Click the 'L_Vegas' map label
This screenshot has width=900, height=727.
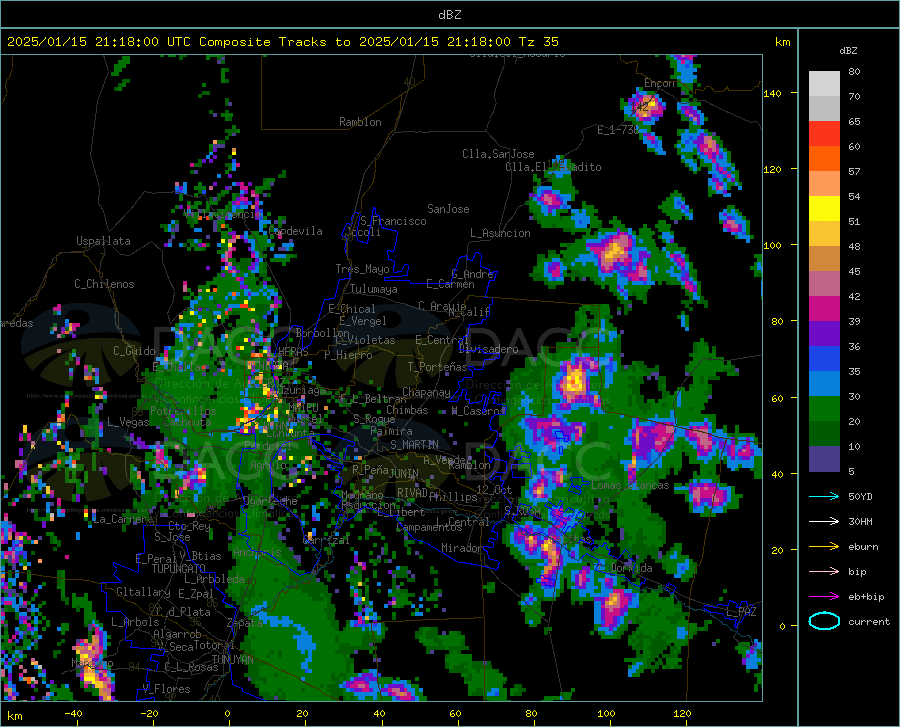point(128,422)
